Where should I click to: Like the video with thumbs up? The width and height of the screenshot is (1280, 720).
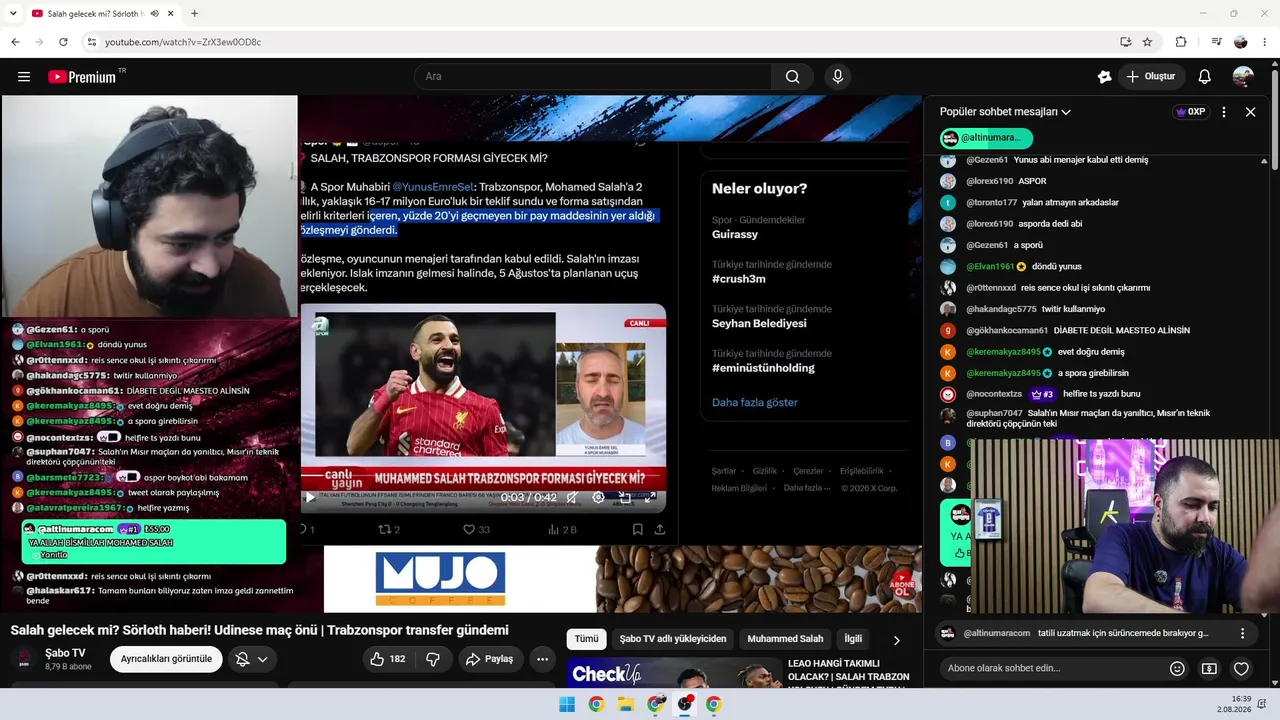[x=387, y=659]
